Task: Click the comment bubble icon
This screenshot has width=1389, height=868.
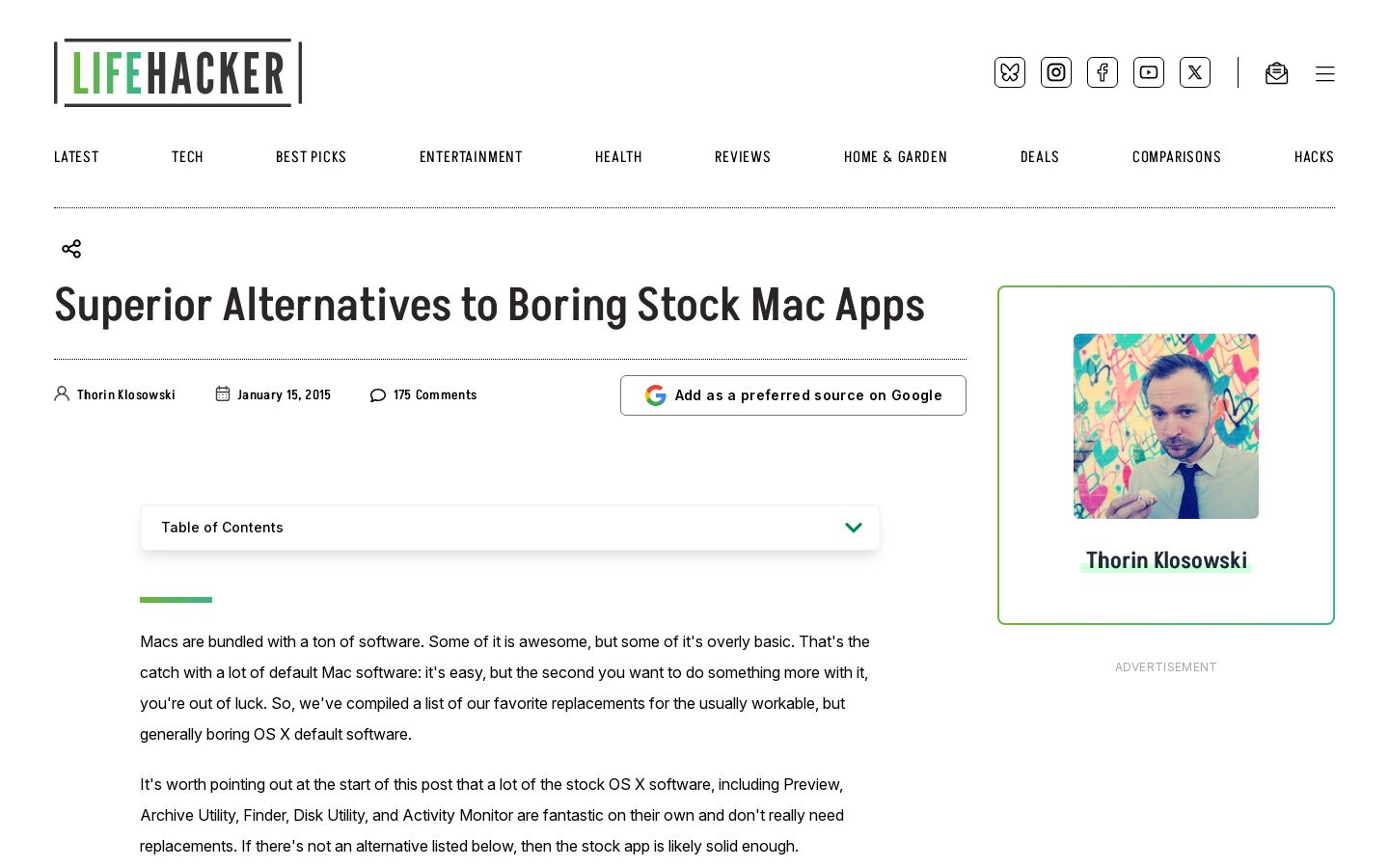Action: pyautogui.click(x=378, y=395)
